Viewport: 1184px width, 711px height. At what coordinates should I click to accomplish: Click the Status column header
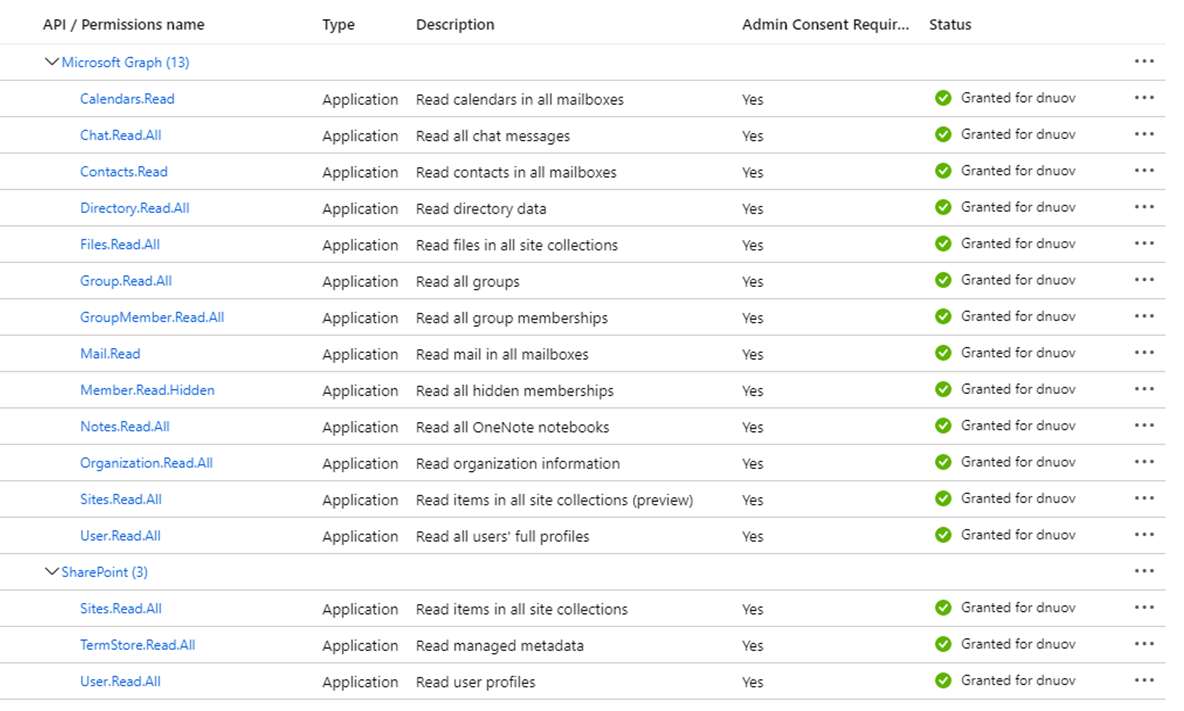coord(950,24)
